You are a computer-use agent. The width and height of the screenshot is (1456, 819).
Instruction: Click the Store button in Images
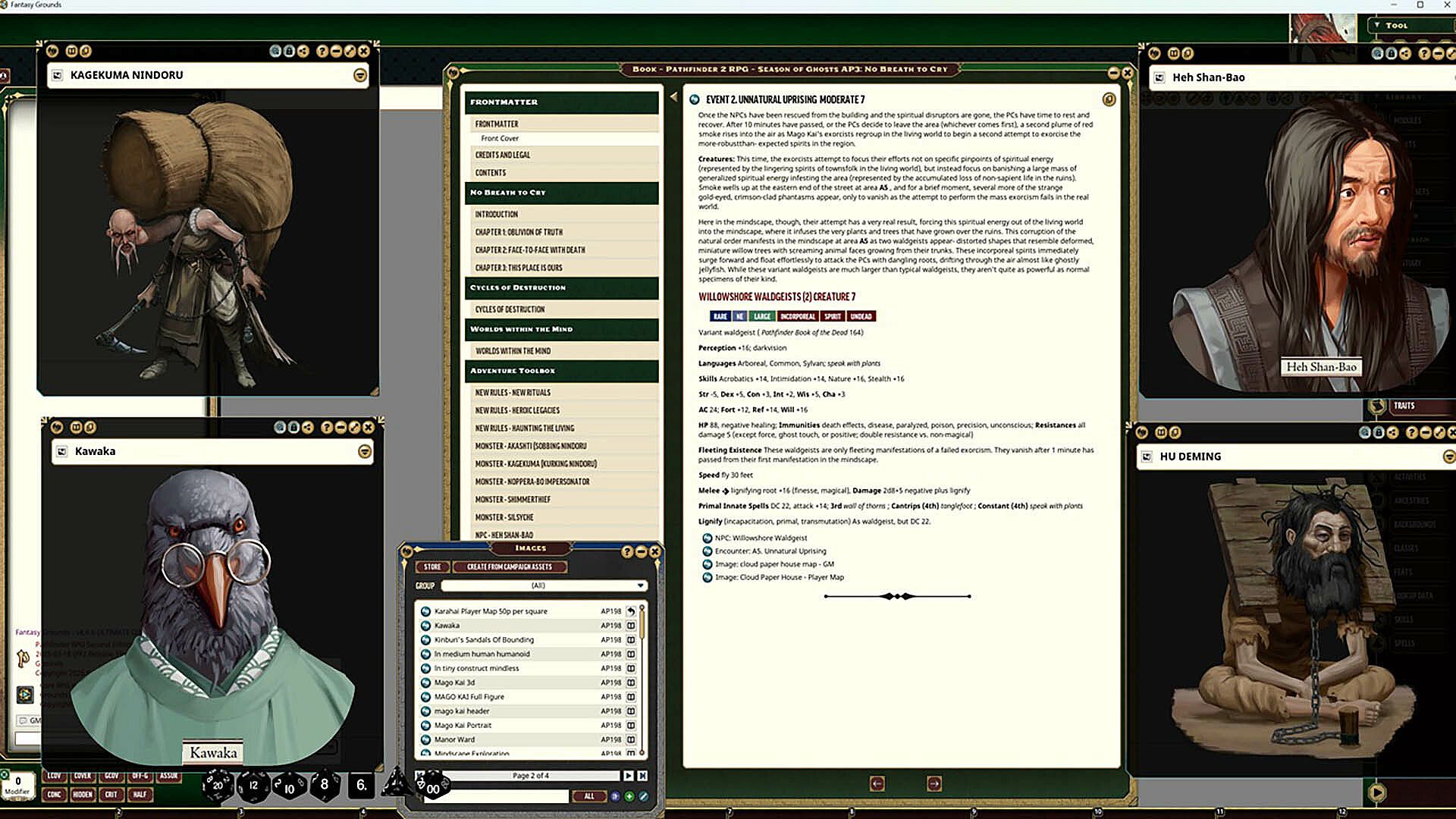tap(431, 567)
